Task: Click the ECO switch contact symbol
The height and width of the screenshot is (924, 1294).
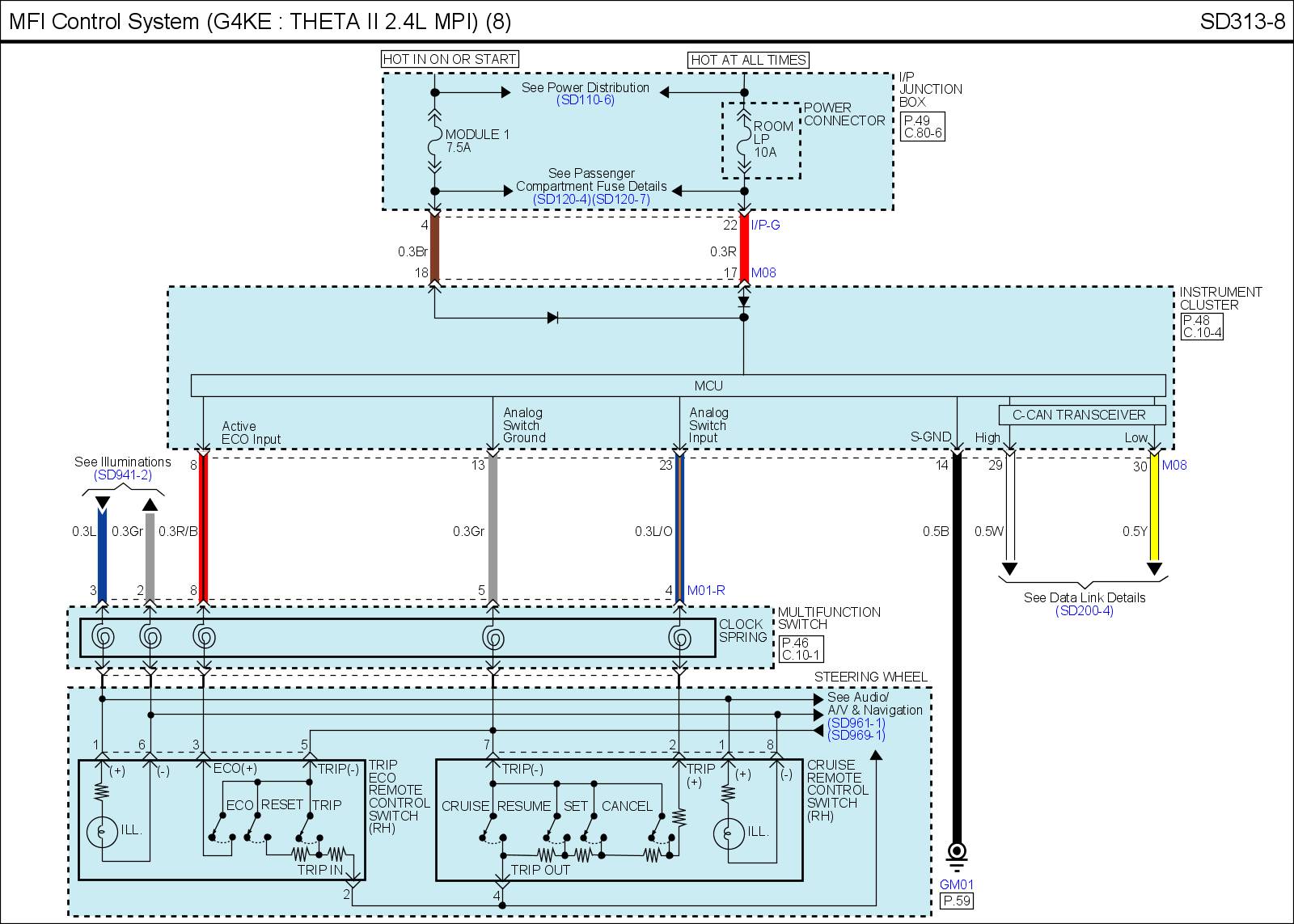Action: click(220, 825)
